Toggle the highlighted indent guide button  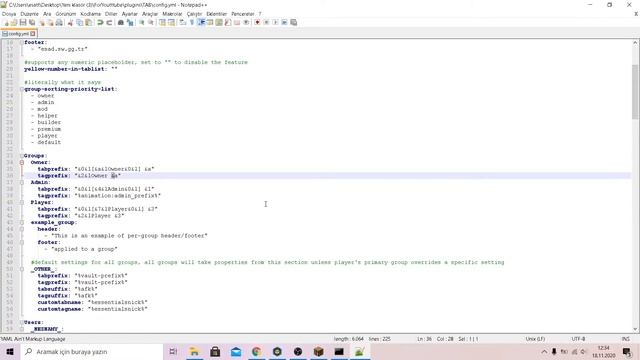(201, 22)
